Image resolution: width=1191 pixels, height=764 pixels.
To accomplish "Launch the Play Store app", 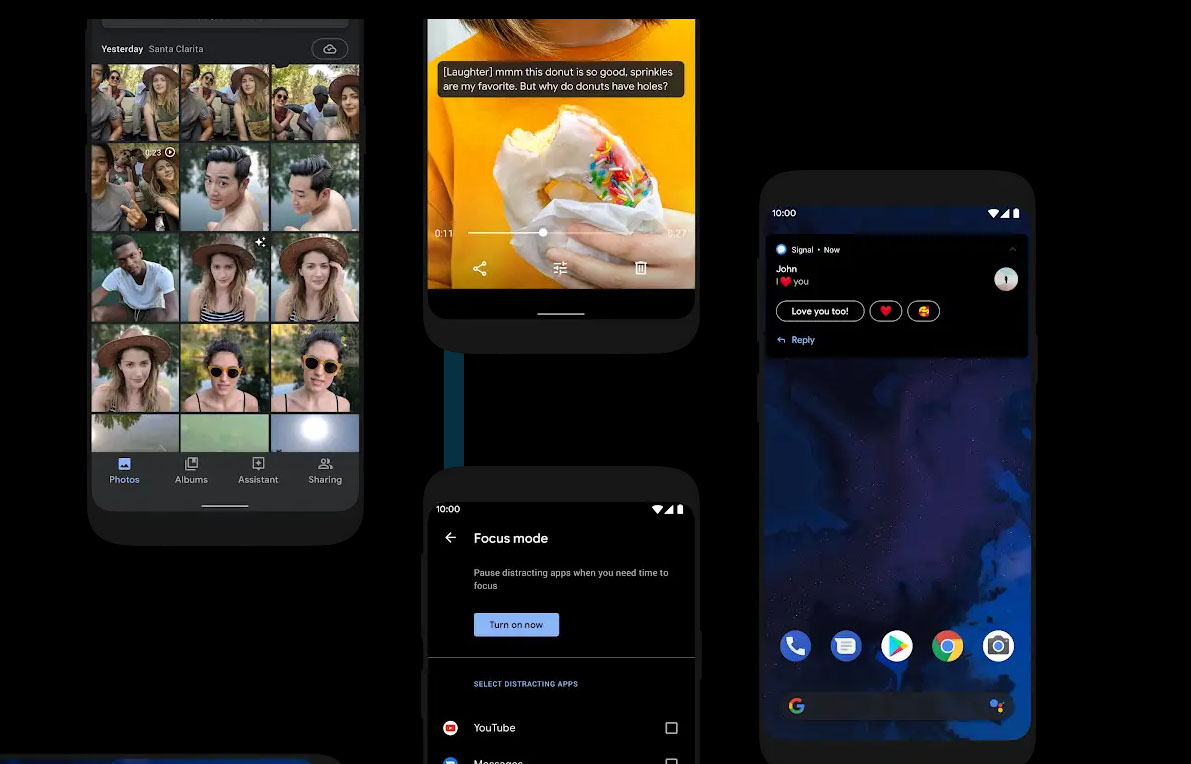I will pyautogui.click(x=896, y=646).
